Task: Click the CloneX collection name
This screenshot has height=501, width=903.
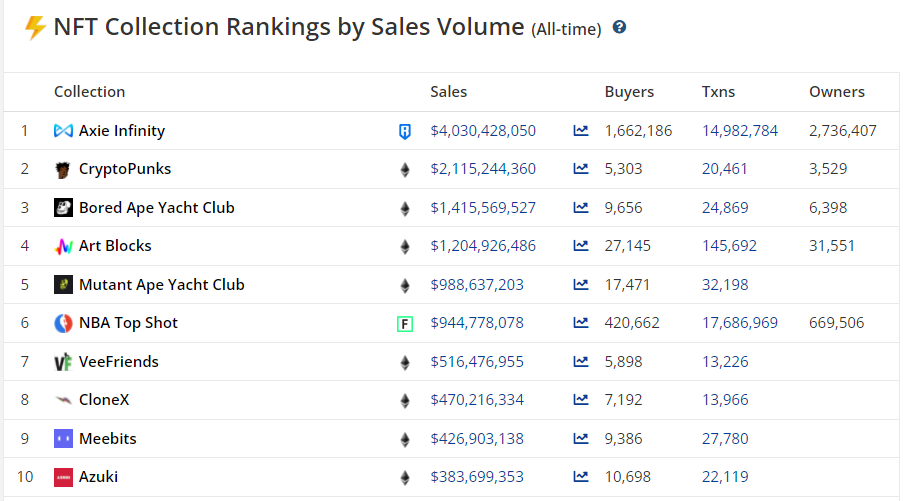Action: [104, 400]
